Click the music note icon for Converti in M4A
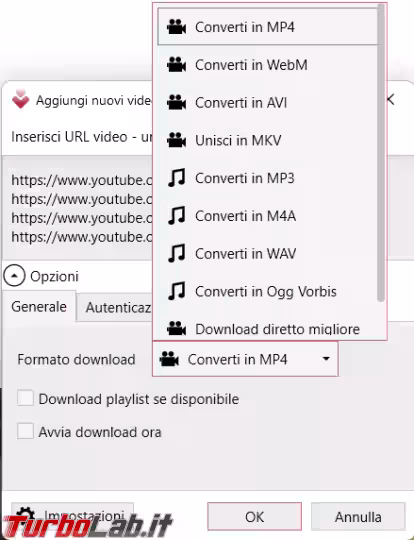The image size is (414, 540). pos(177,216)
